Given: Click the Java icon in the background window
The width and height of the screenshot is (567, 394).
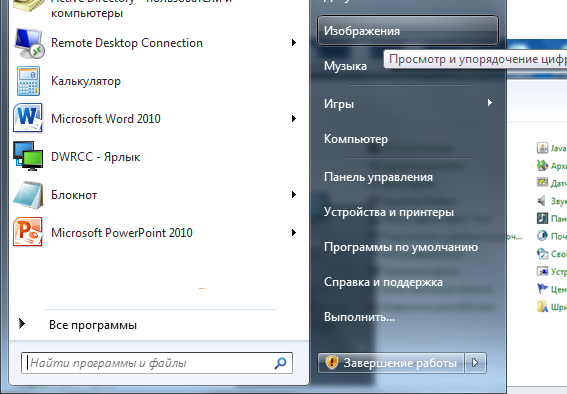Looking at the screenshot, I should pos(542,148).
